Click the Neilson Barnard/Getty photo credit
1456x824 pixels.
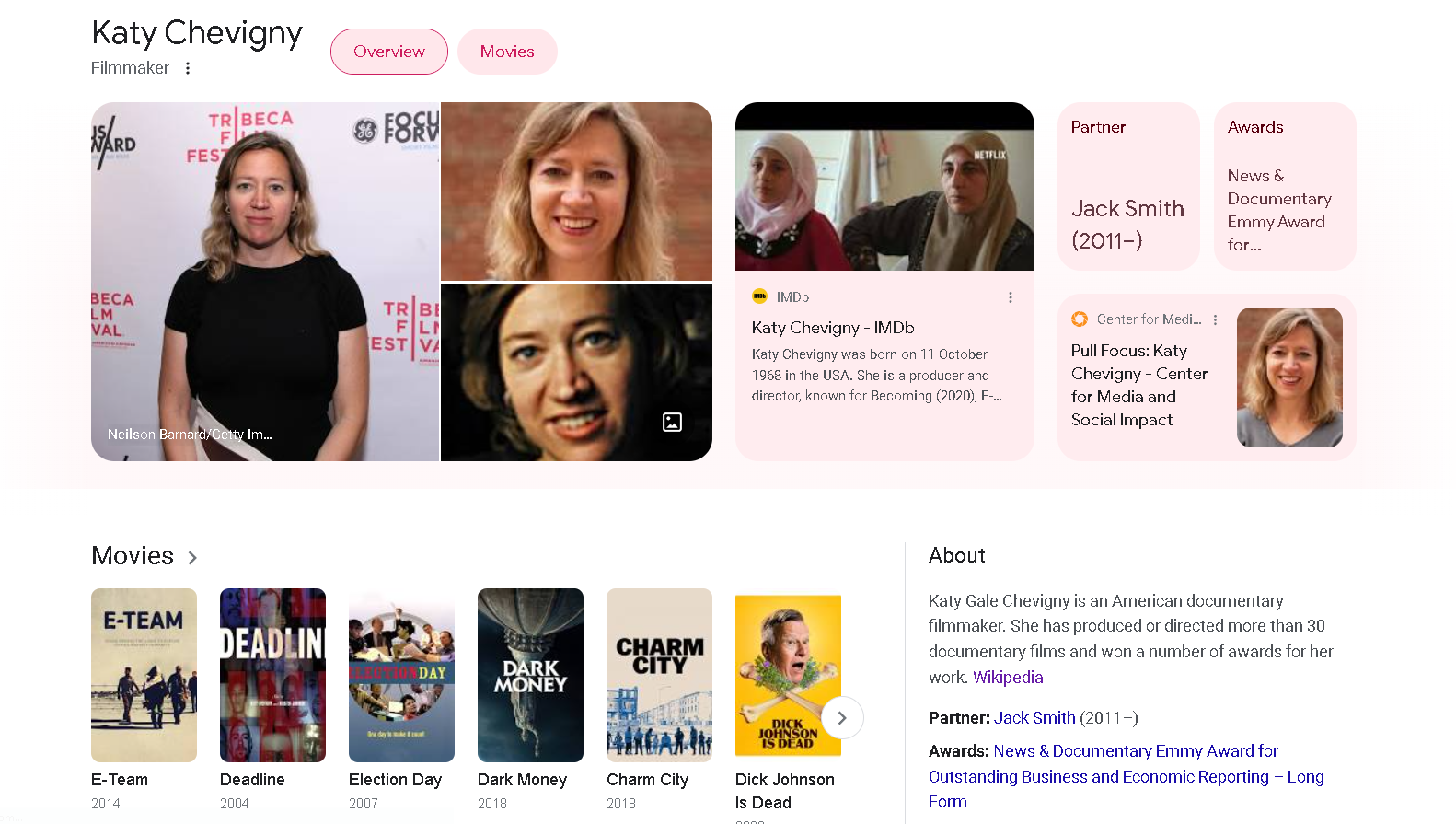pos(190,435)
